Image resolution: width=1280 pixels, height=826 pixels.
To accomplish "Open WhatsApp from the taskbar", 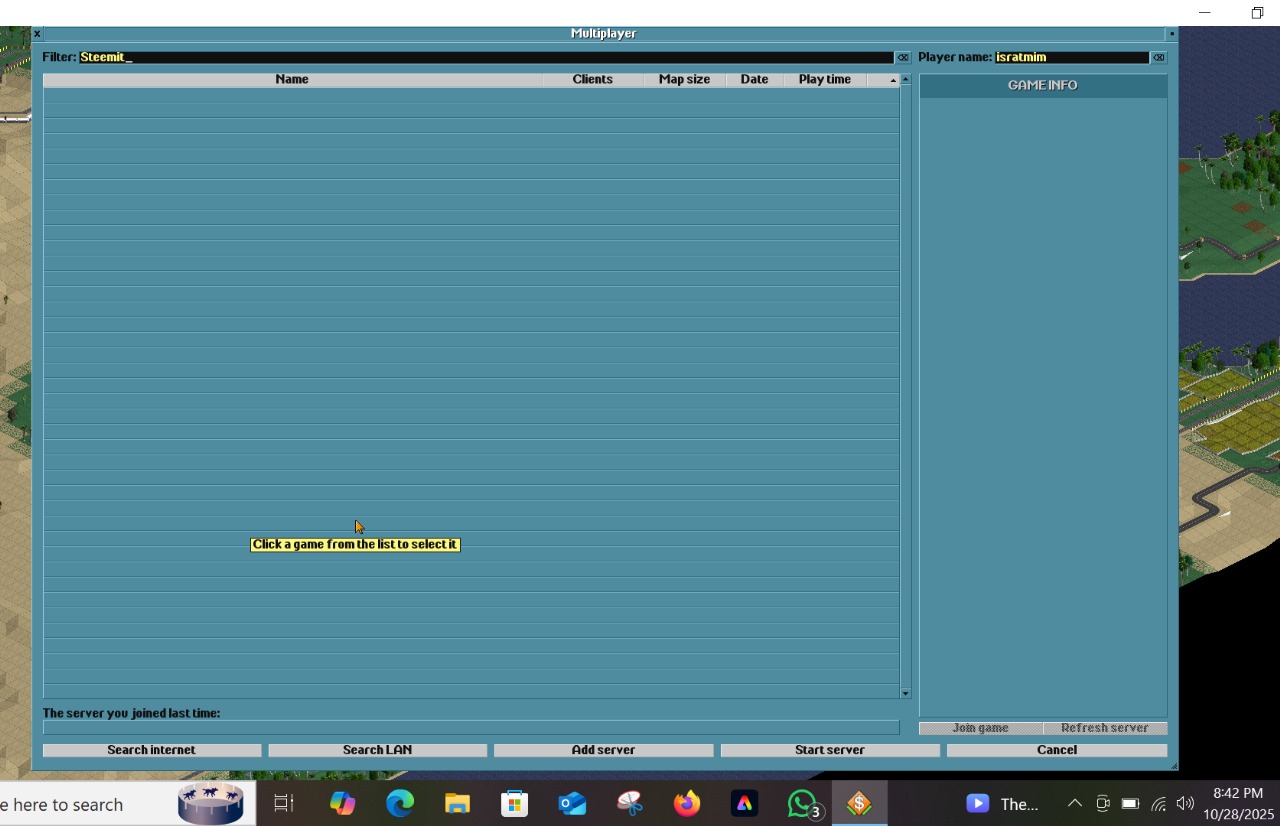I will [x=803, y=804].
